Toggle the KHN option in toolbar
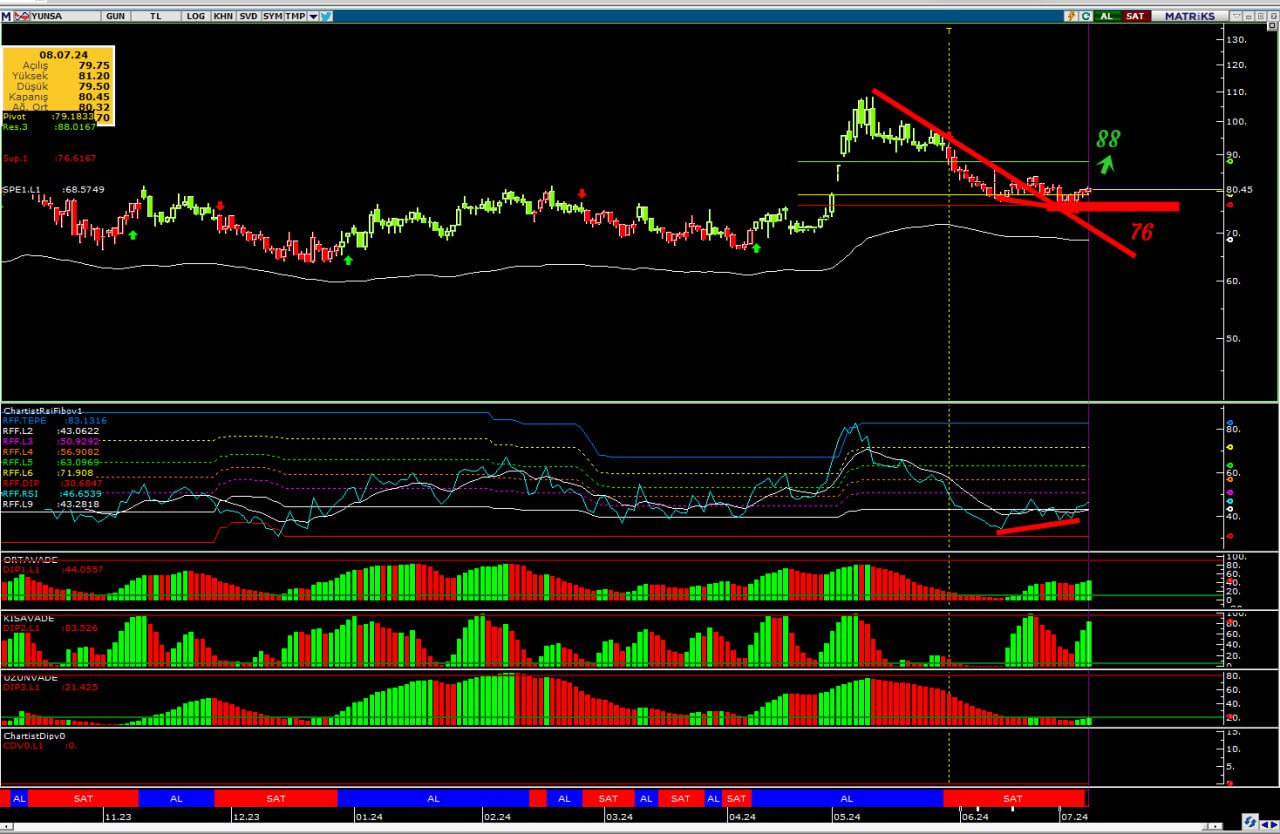Viewport: 1280px width, 834px height. point(222,16)
